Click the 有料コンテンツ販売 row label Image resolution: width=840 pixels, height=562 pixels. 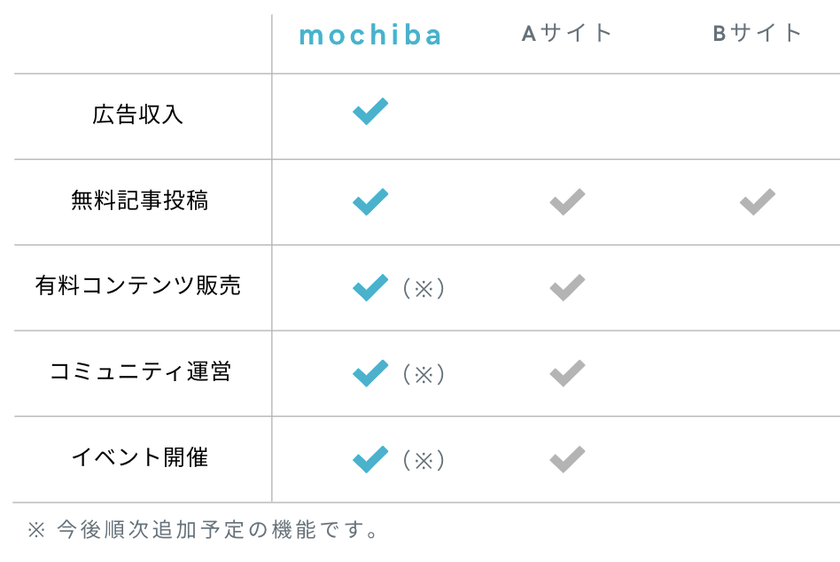[x=138, y=286]
